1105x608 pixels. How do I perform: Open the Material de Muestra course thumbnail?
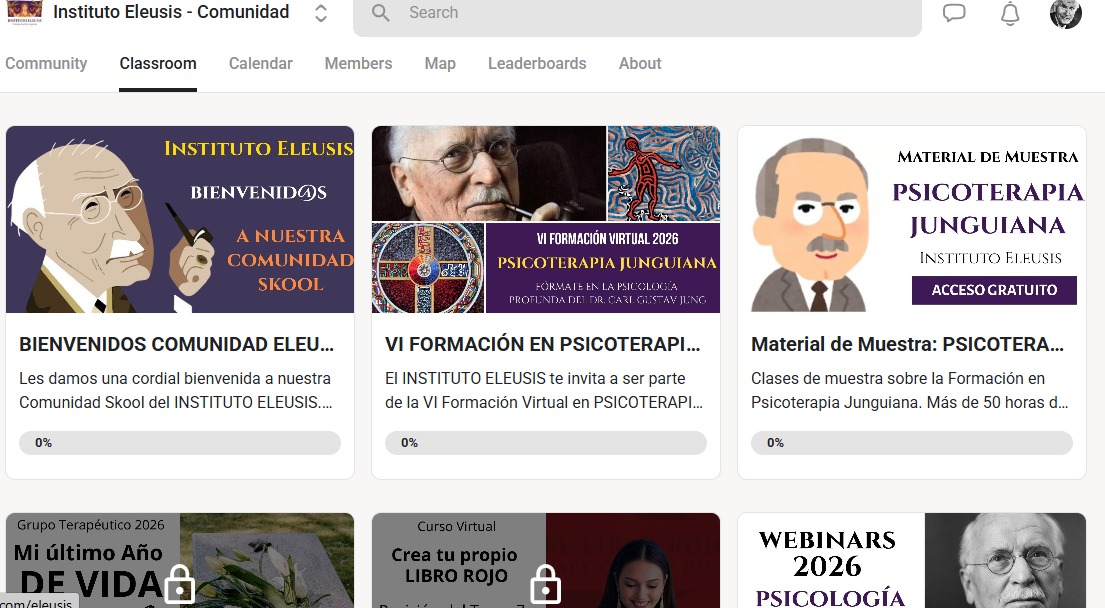[x=911, y=219]
